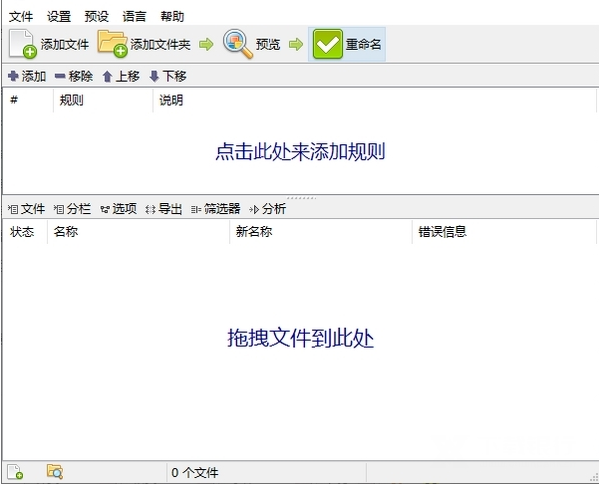Click the status bar add-file icon
599x484 pixels.
(15, 472)
